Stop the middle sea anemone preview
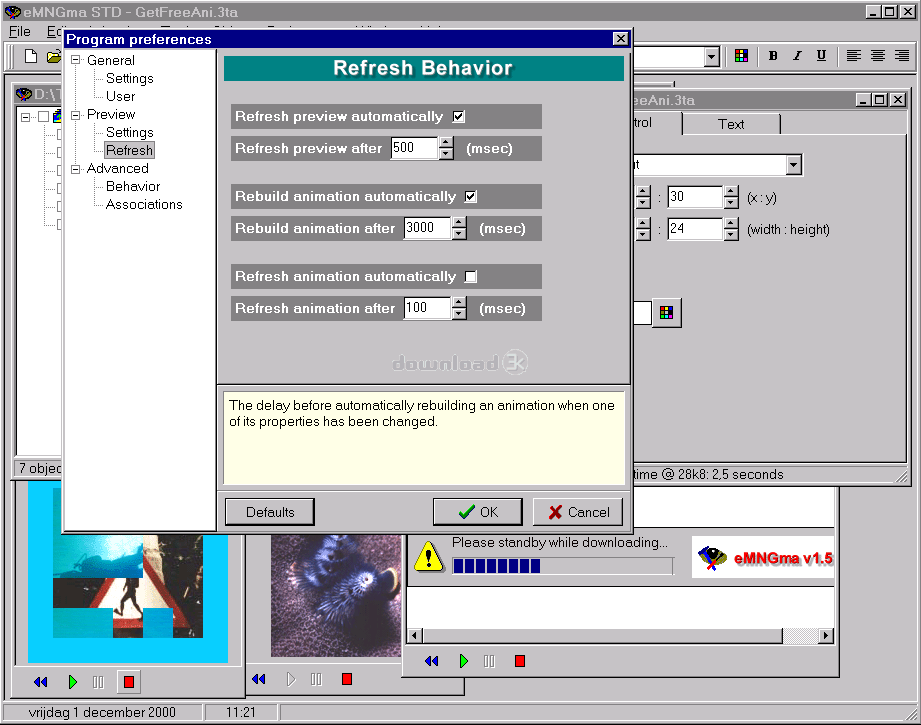This screenshot has height=725, width=921. pos(347,679)
